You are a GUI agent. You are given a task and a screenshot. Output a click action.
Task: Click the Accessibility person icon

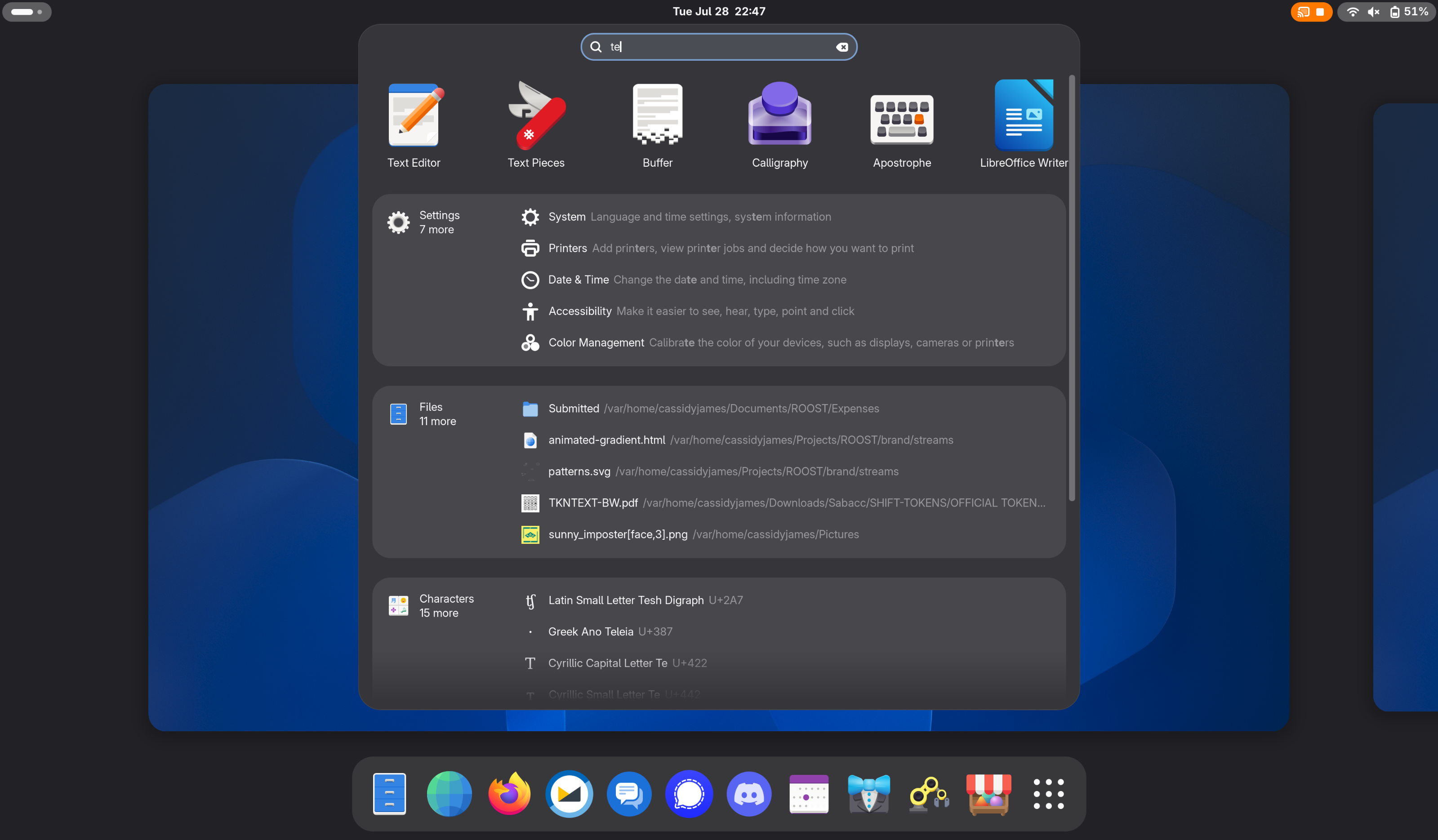[x=530, y=311]
